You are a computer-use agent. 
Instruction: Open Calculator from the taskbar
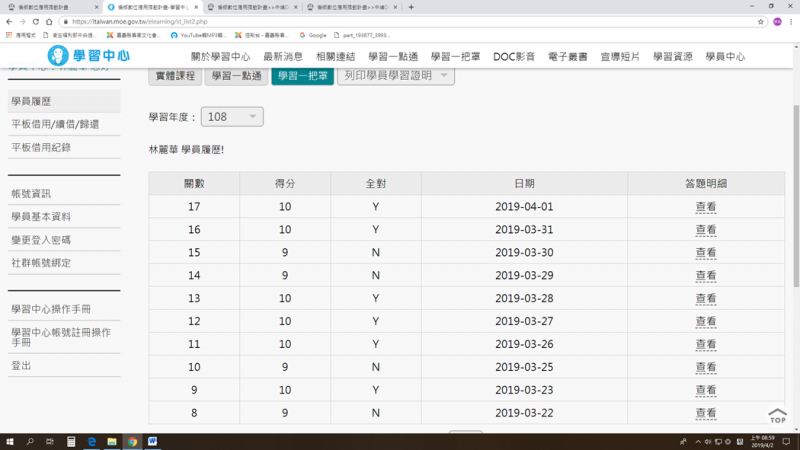click(x=70, y=441)
